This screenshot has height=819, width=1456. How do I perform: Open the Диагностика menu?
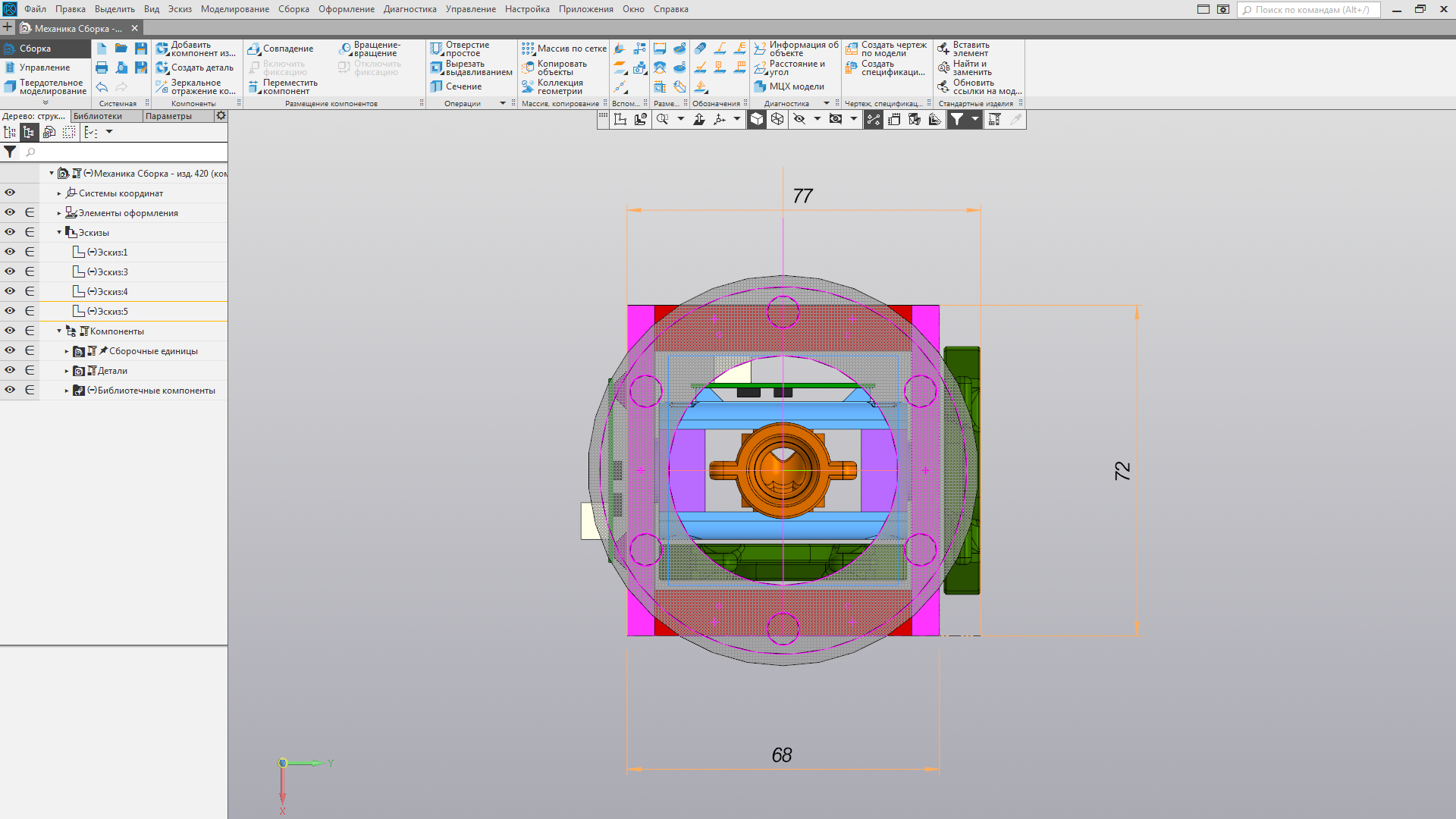coord(409,9)
